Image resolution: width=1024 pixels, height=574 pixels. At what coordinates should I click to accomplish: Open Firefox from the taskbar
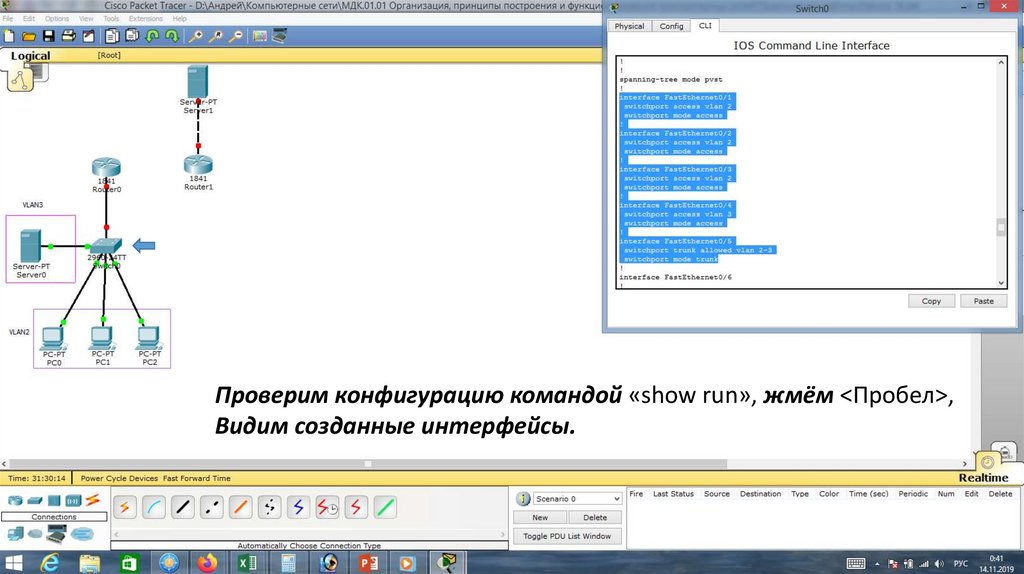point(207,562)
